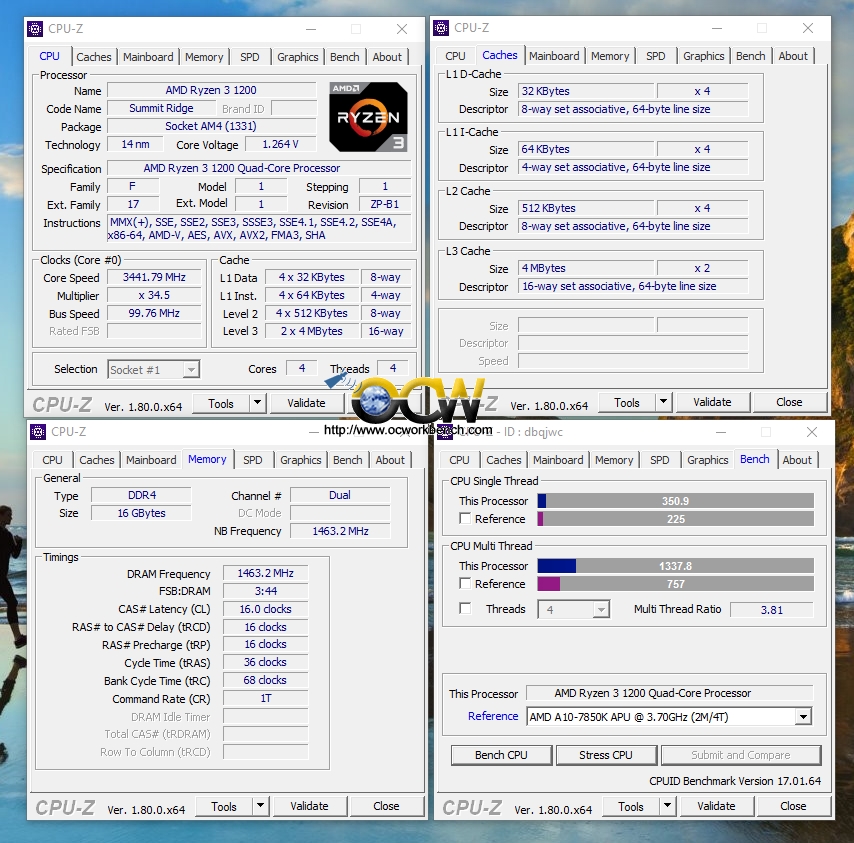Open Caches tab in Bench window

[x=504, y=460]
